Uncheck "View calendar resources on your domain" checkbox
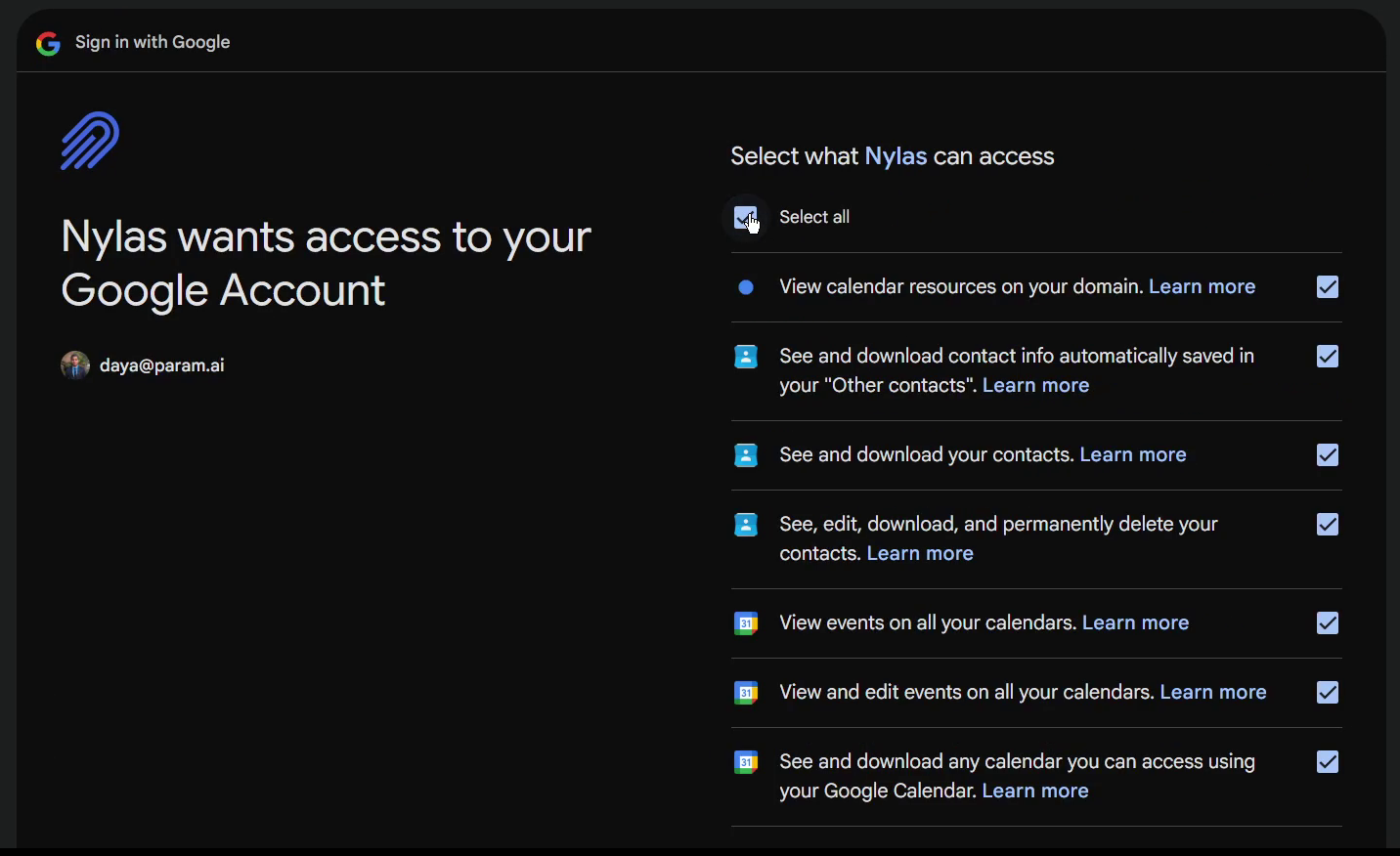 tap(1328, 287)
